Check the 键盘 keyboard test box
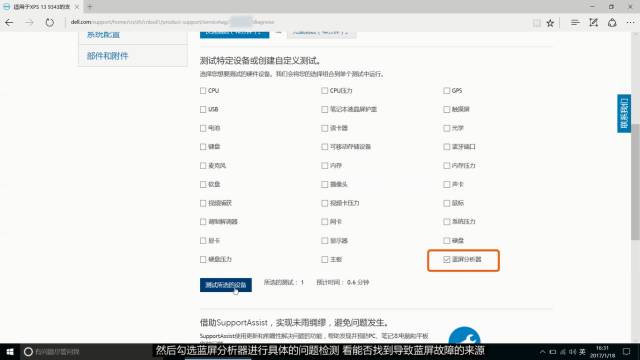The image size is (640, 360). click(x=203, y=147)
